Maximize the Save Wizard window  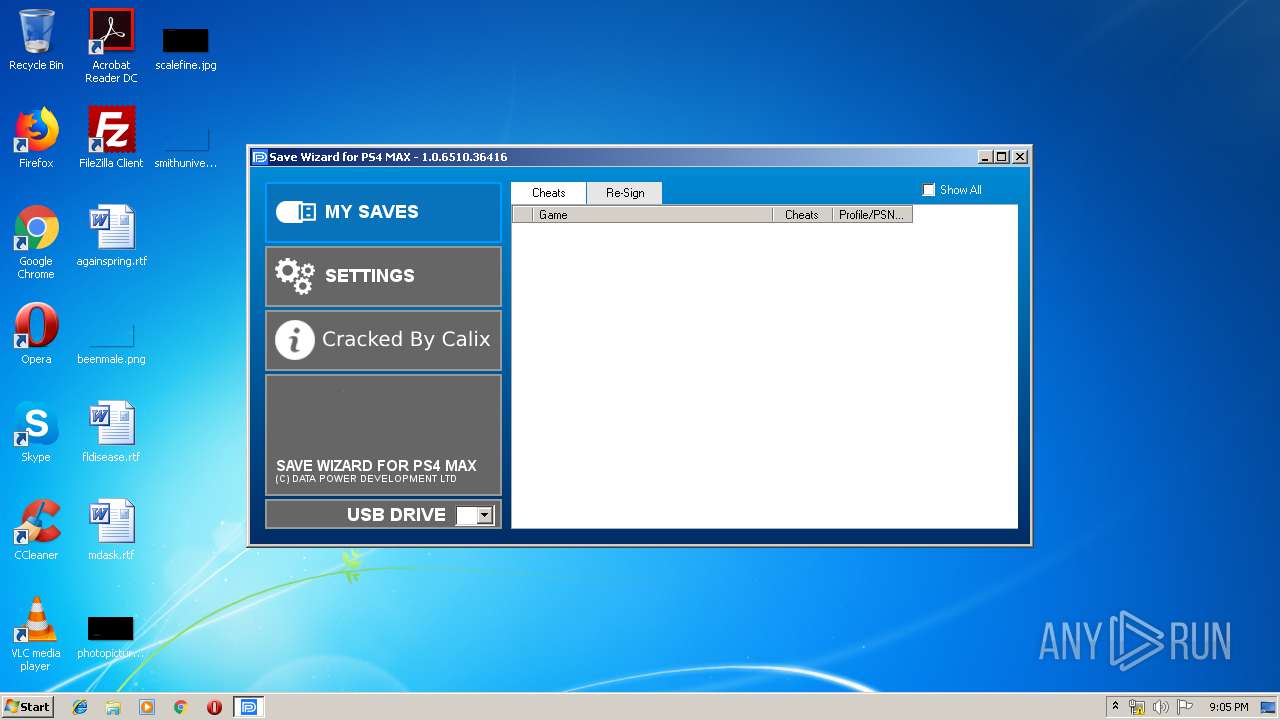pos(1002,157)
